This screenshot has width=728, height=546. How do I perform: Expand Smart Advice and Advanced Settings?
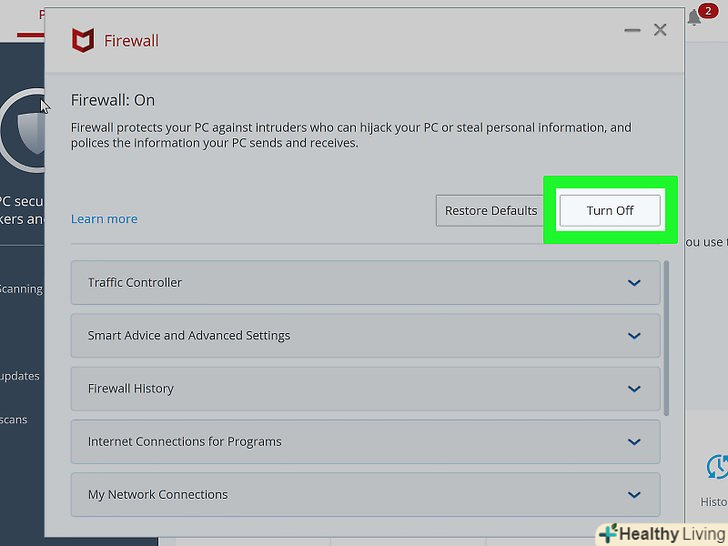click(365, 336)
